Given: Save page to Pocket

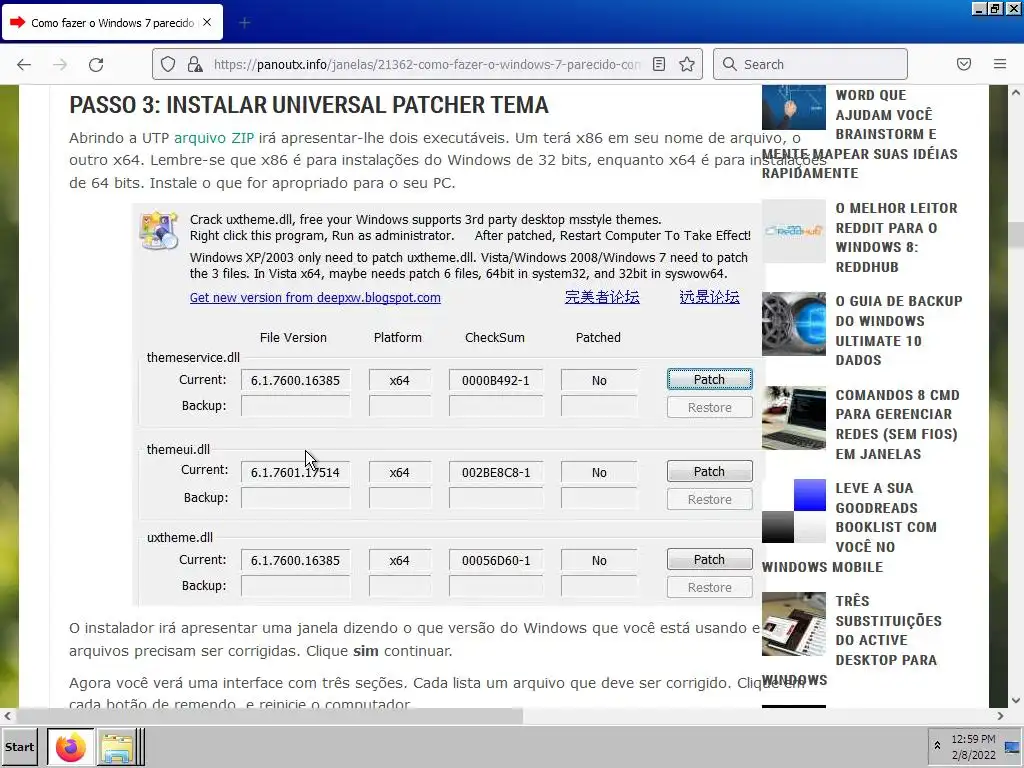Looking at the screenshot, I should [963, 64].
